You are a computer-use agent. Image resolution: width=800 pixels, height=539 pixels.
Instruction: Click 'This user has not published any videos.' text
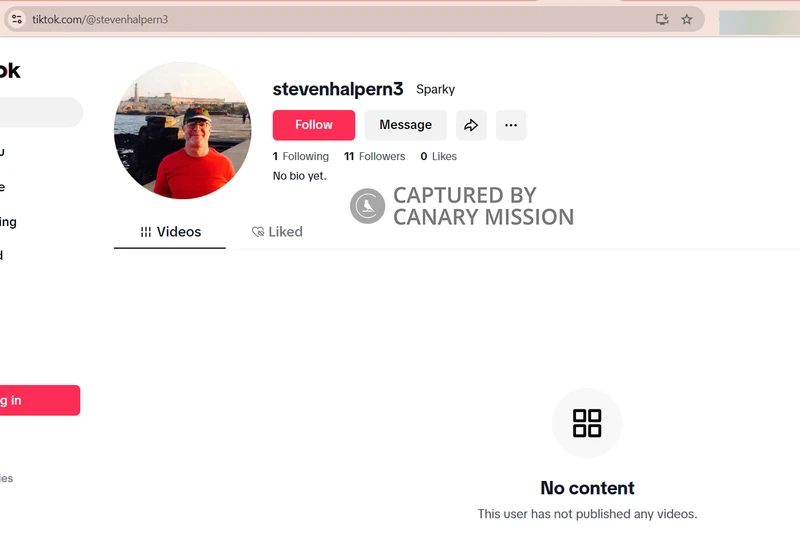click(x=587, y=514)
